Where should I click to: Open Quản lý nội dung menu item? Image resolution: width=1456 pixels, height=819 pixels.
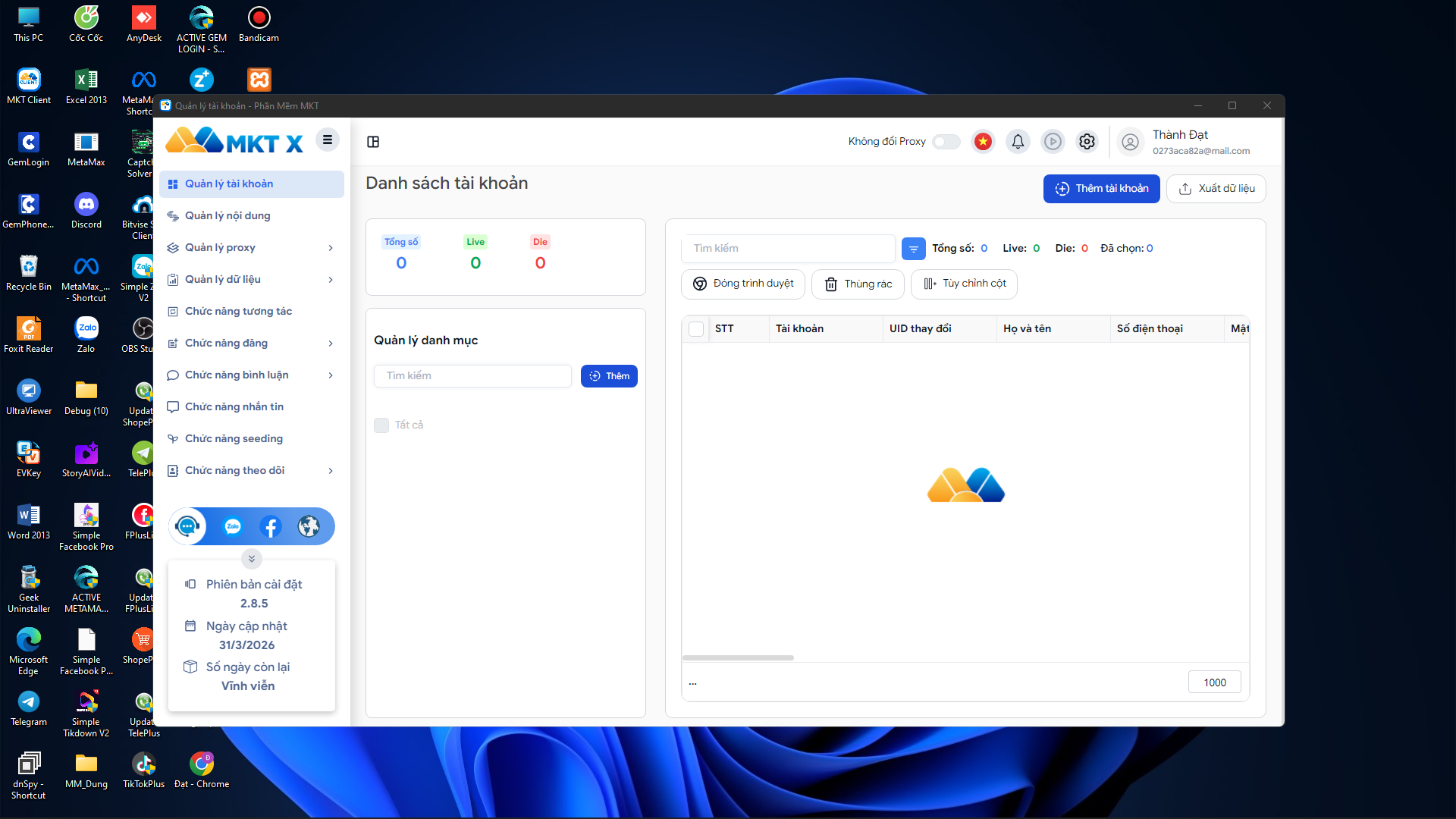252,216
